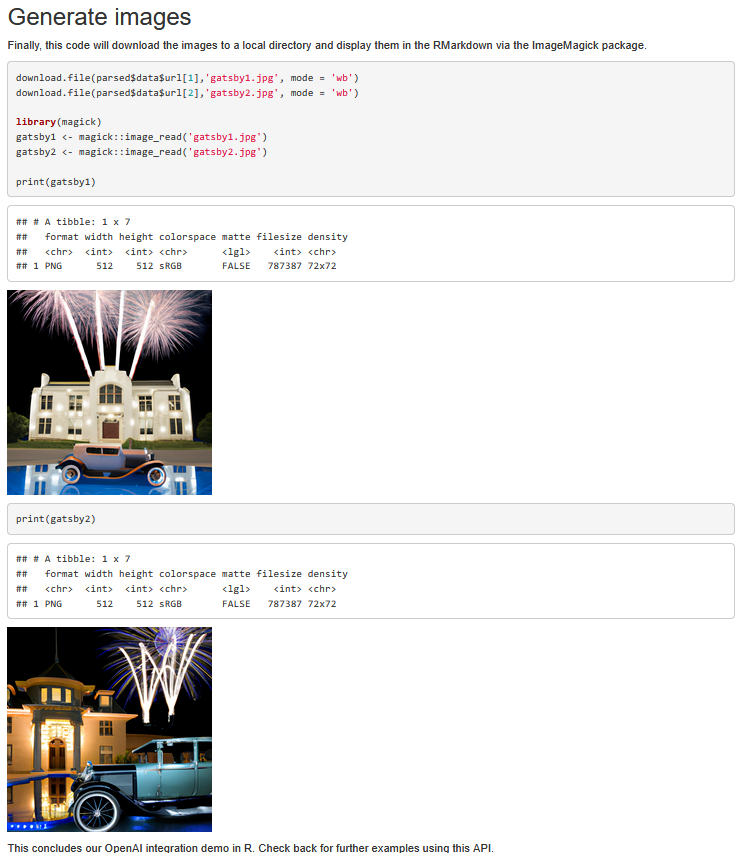Click the second output's data row '1 PNG 512 512 sRGB'

[176, 604]
